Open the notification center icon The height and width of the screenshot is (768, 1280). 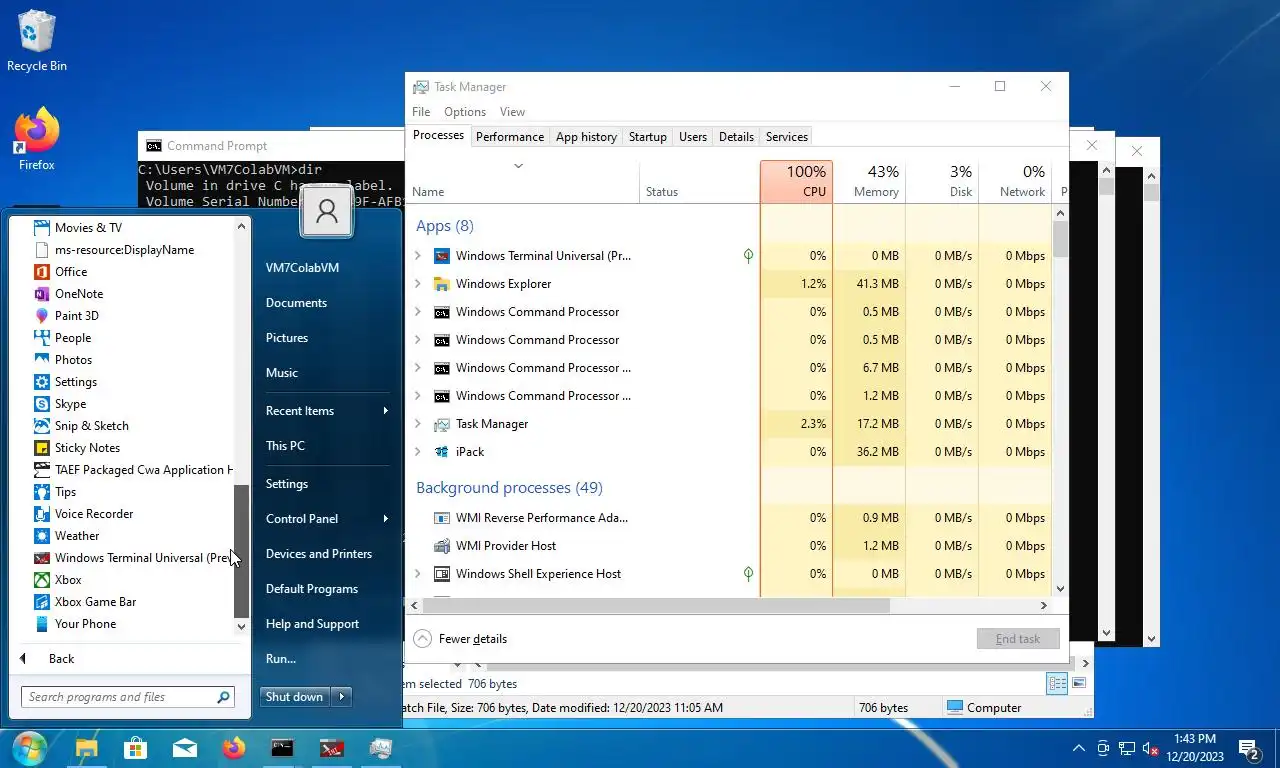click(x=1248, y=748)
